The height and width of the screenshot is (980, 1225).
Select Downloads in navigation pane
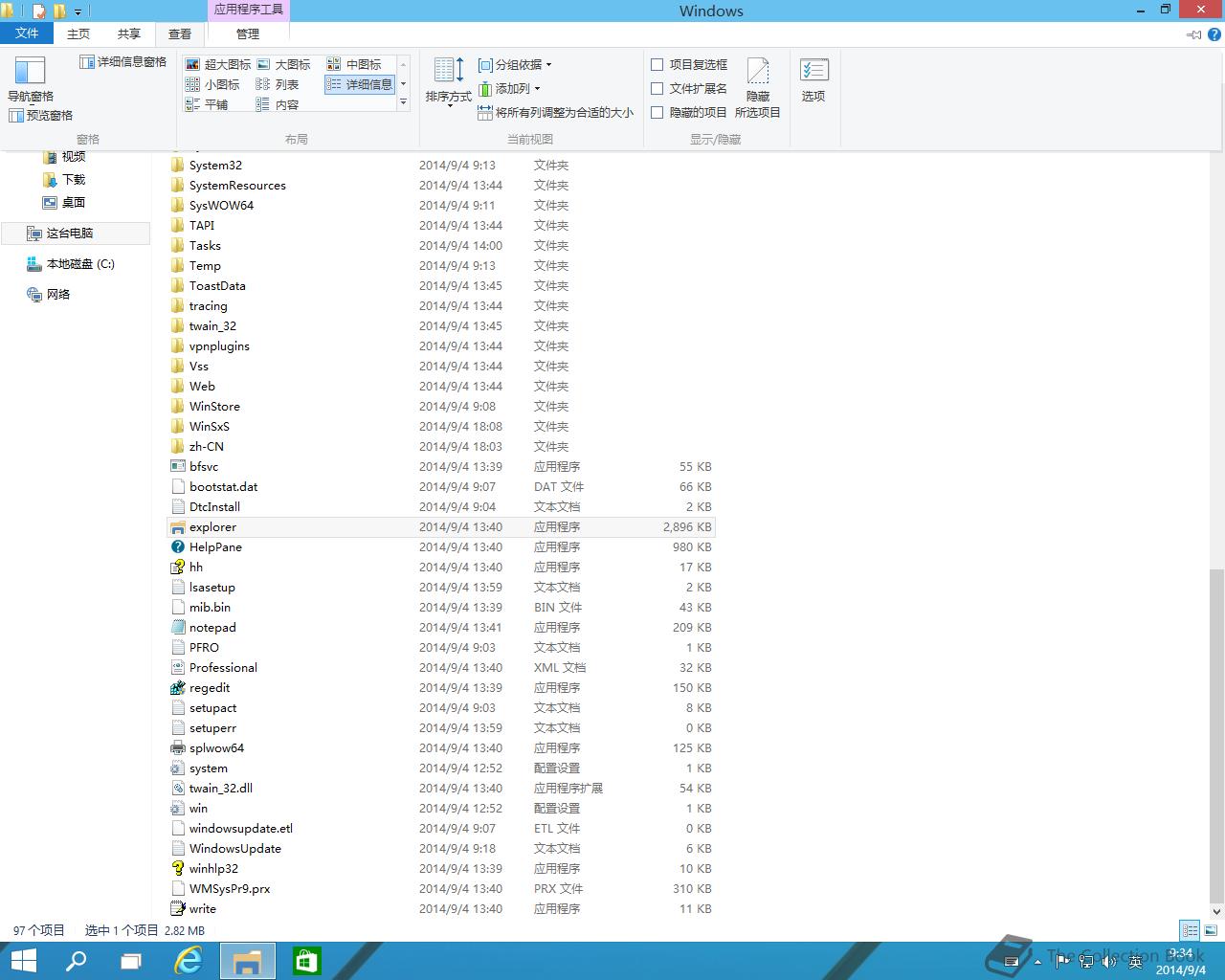click(64, 179)
